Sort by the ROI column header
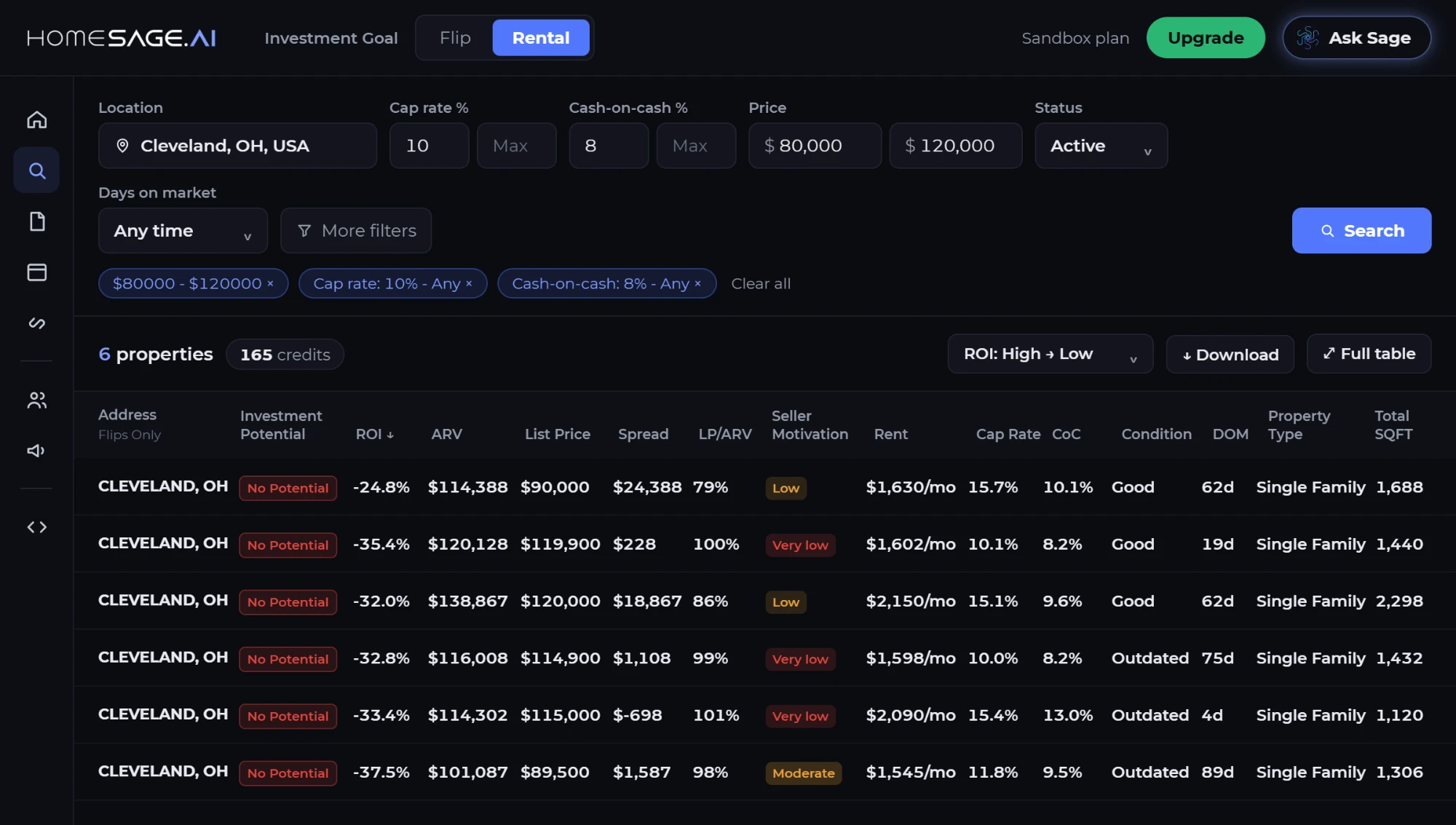 point(374,434)
